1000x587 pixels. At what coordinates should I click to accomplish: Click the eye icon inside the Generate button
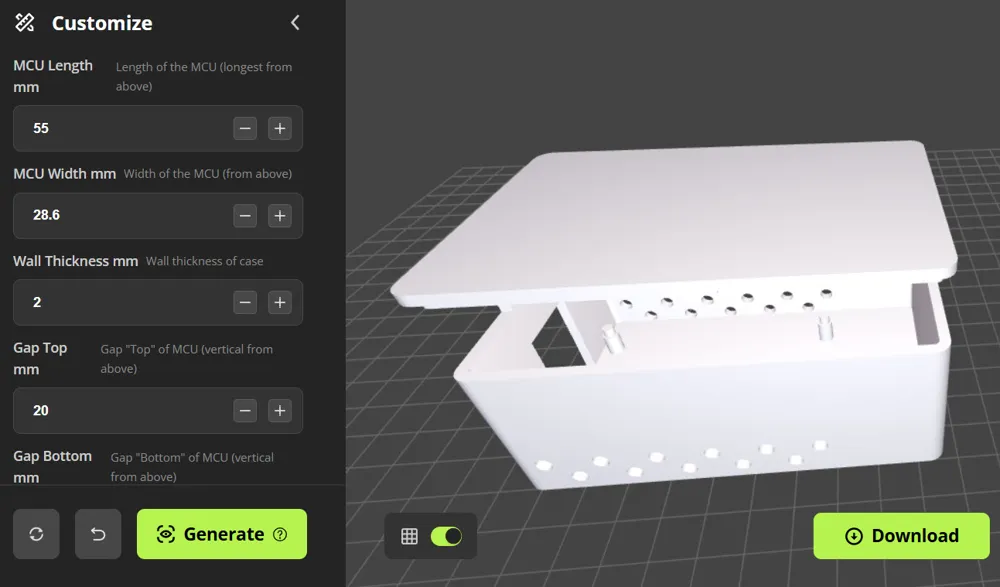(167, 533)
